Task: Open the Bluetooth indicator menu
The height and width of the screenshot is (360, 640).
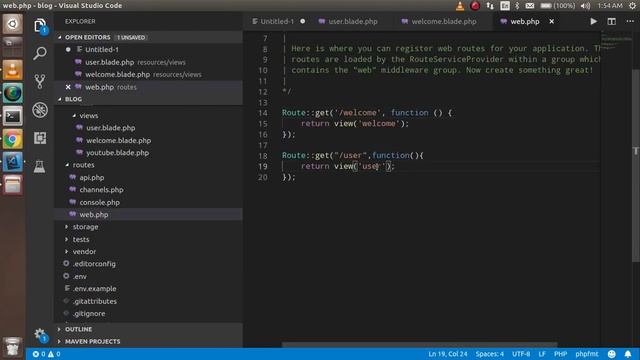Action: click(517, 6)
